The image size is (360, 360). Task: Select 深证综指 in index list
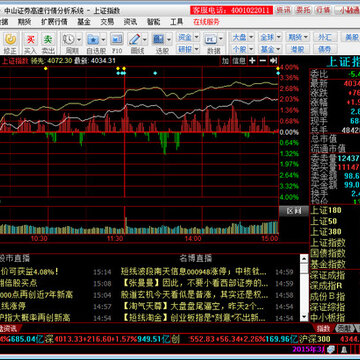click(x=328, y=307)
